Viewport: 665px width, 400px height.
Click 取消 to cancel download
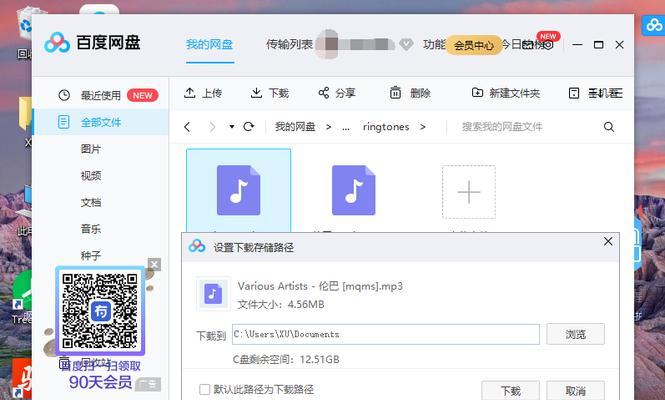576,391
